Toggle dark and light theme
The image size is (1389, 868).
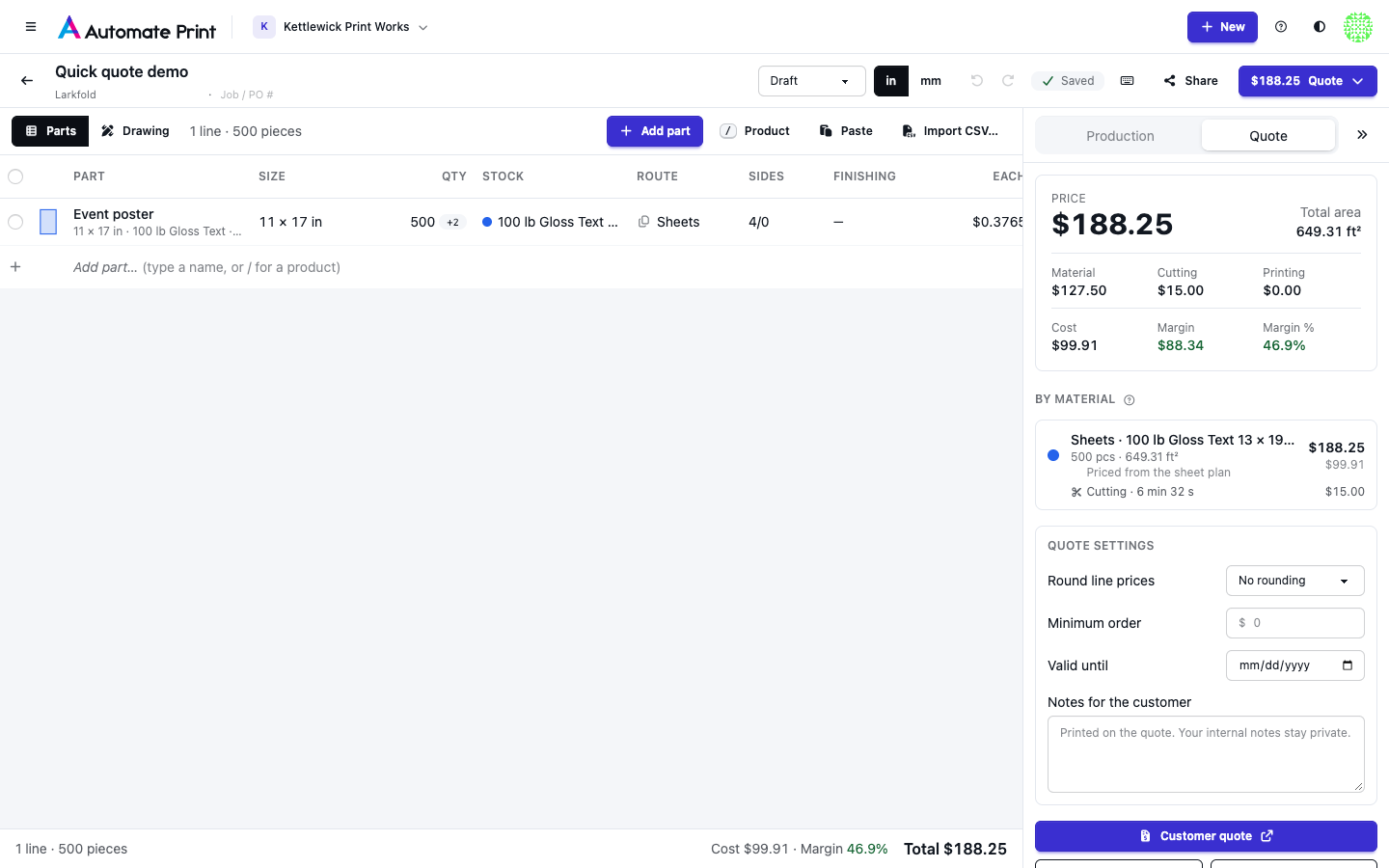pos(1320,27)
